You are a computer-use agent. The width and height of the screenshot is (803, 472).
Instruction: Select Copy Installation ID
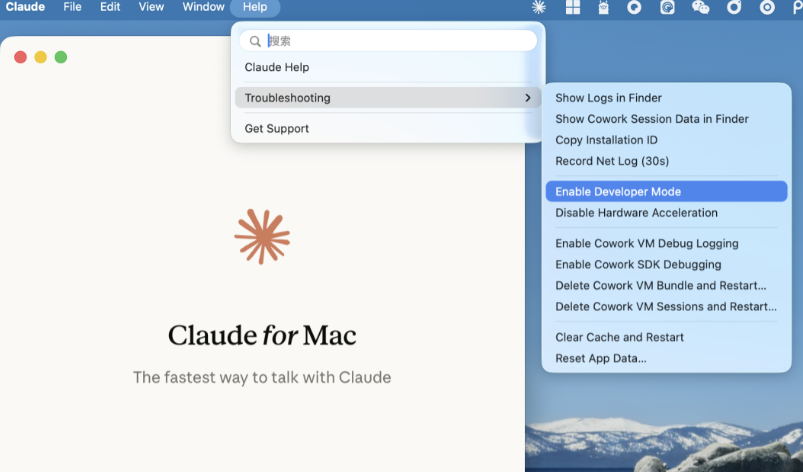click(x=606, y=140)
